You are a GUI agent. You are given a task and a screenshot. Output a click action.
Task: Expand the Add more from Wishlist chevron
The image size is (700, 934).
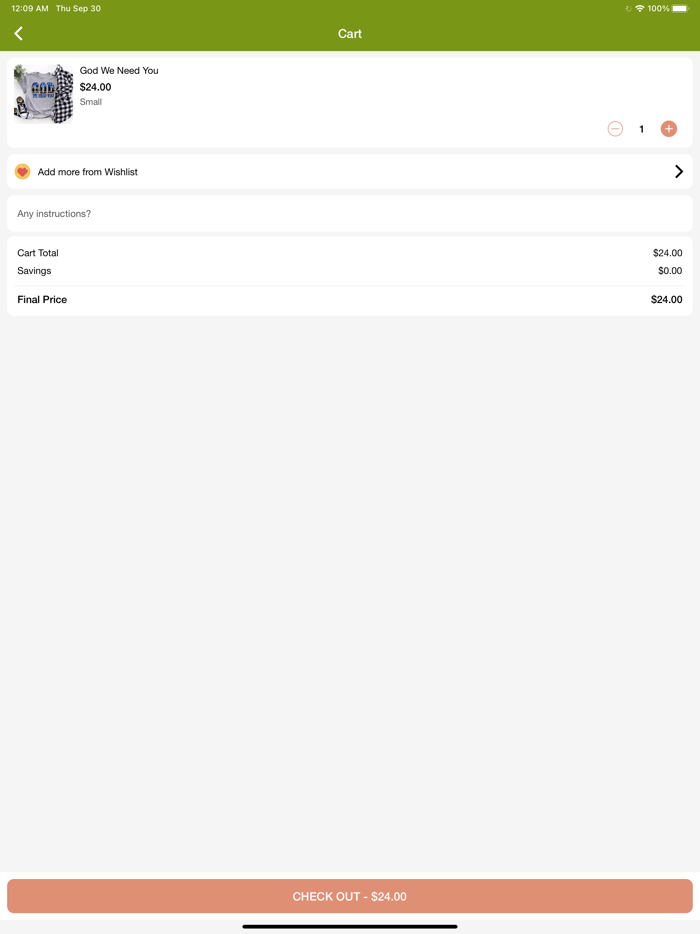(679, 172)
